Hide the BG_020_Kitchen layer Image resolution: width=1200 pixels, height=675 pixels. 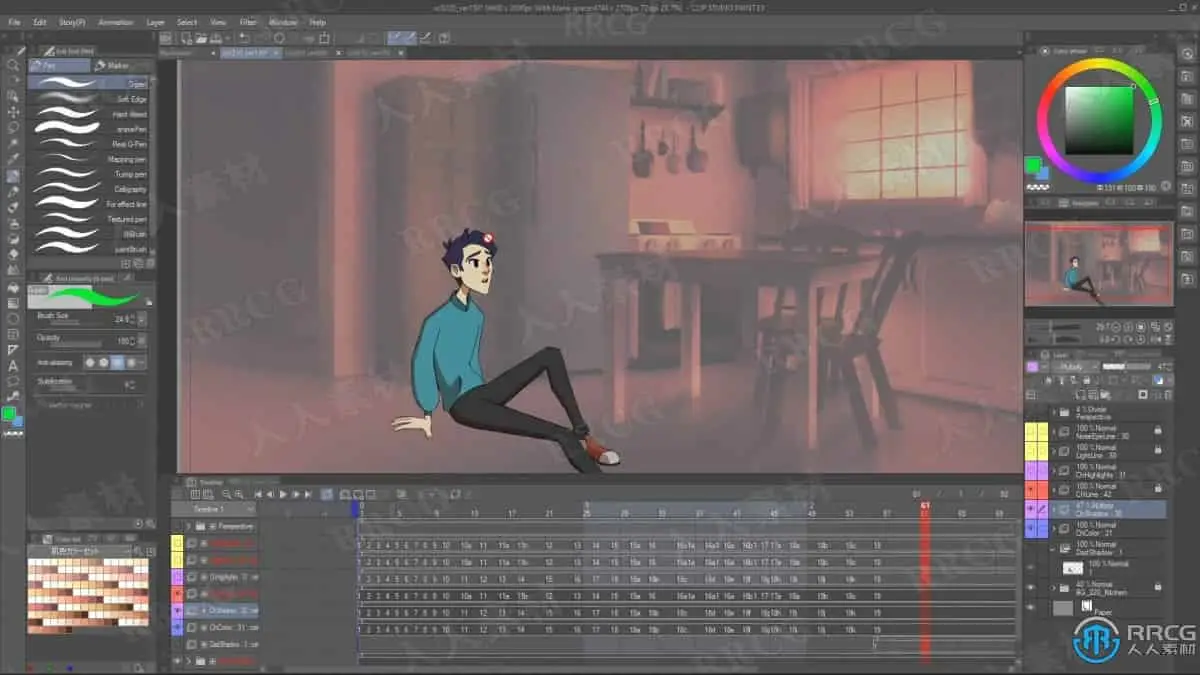1031,588
